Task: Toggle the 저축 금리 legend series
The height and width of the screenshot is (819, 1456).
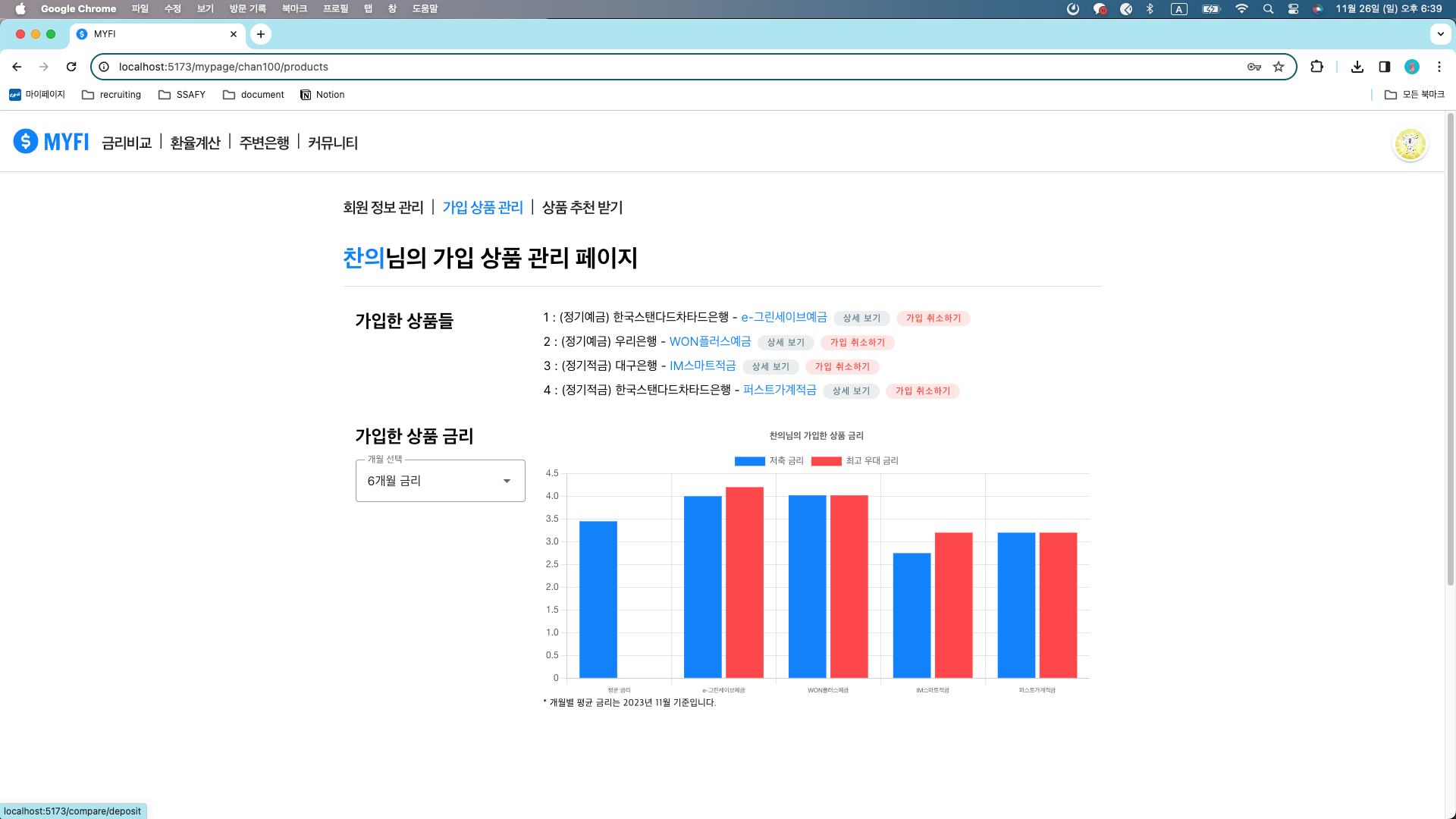Action: pyautogui.click(x=769, y=461)
